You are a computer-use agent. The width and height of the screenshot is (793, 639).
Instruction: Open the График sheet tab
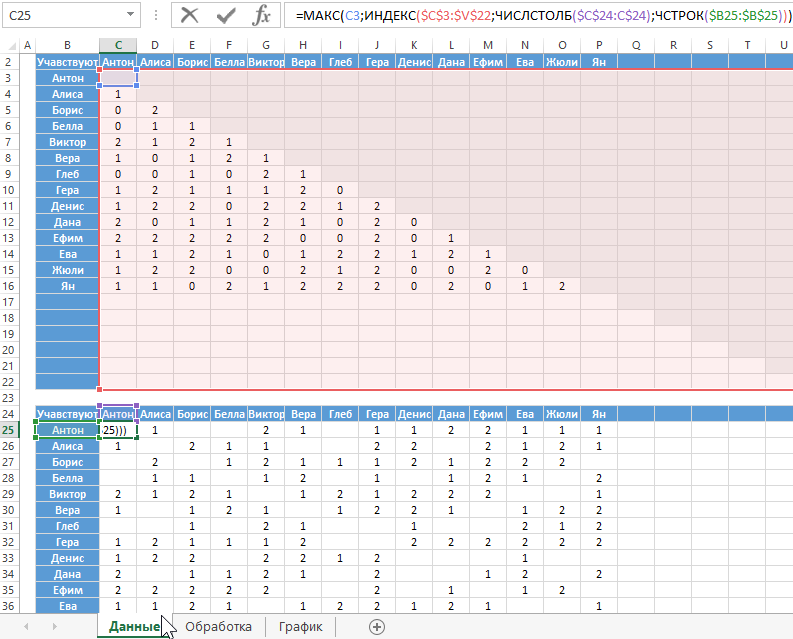(x=301, y=627)
